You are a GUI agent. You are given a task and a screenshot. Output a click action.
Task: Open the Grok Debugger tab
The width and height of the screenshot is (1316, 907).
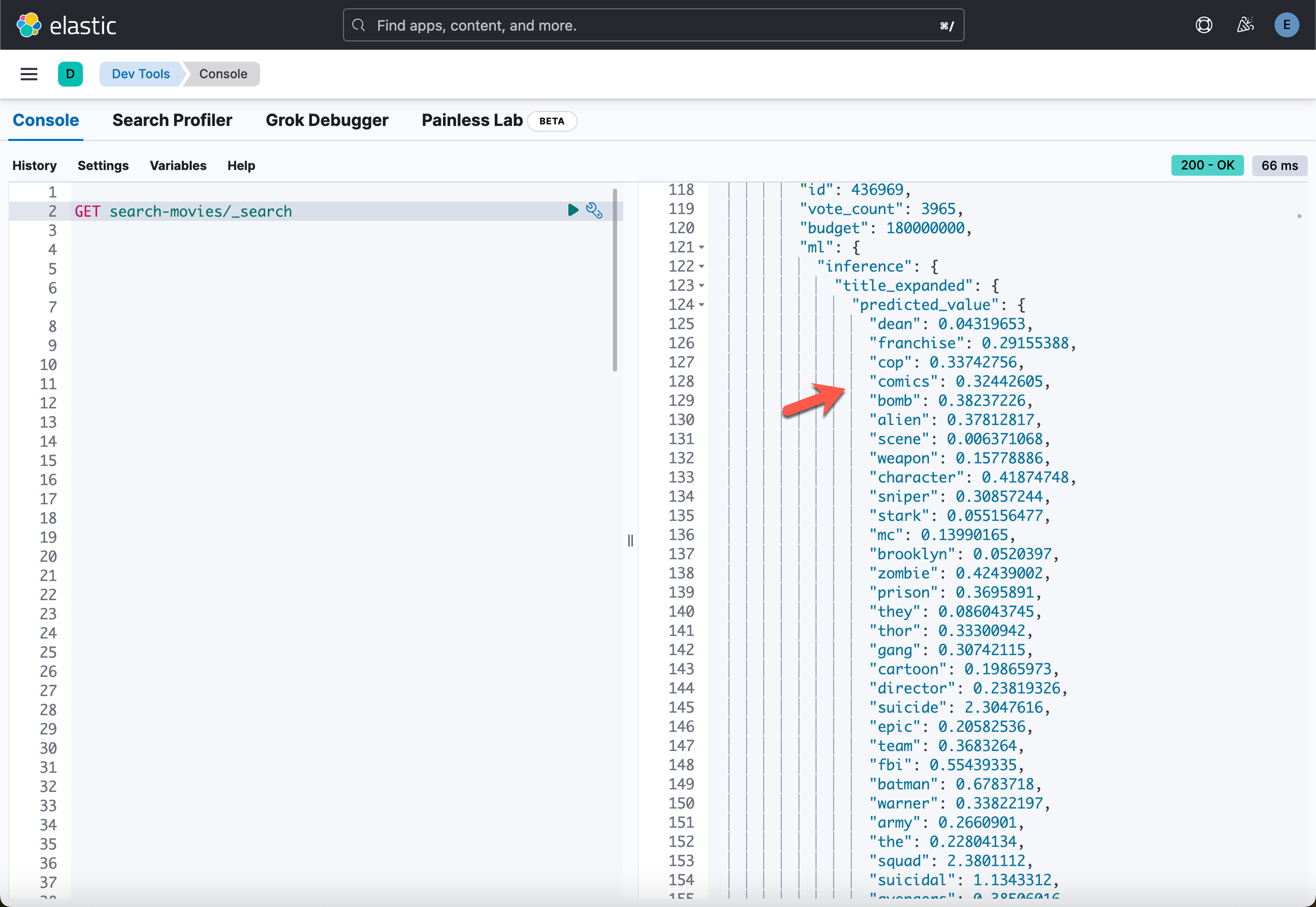coord(327,120)
